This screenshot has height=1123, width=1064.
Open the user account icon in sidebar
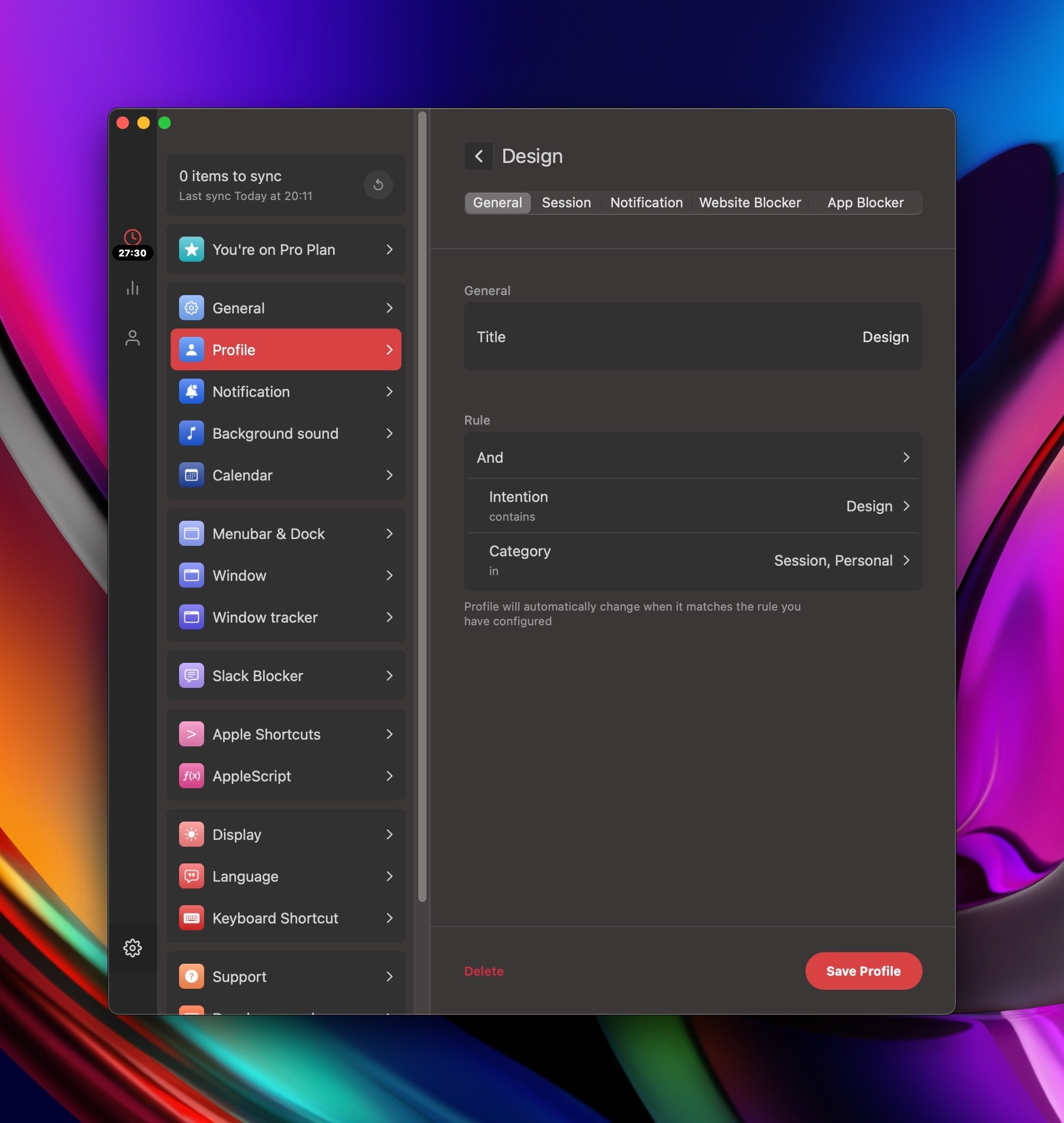pos(132,337)
